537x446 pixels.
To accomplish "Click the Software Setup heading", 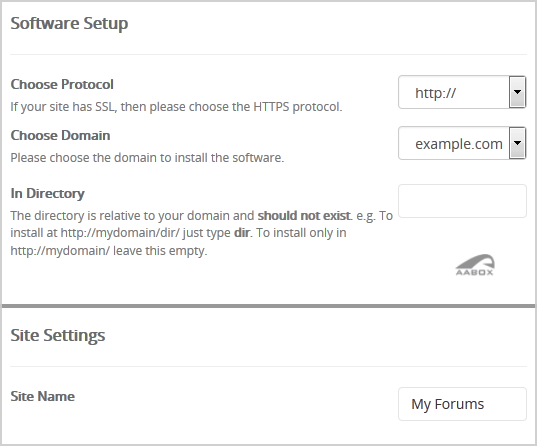I will pyautogui.click(x=69, y=24).
